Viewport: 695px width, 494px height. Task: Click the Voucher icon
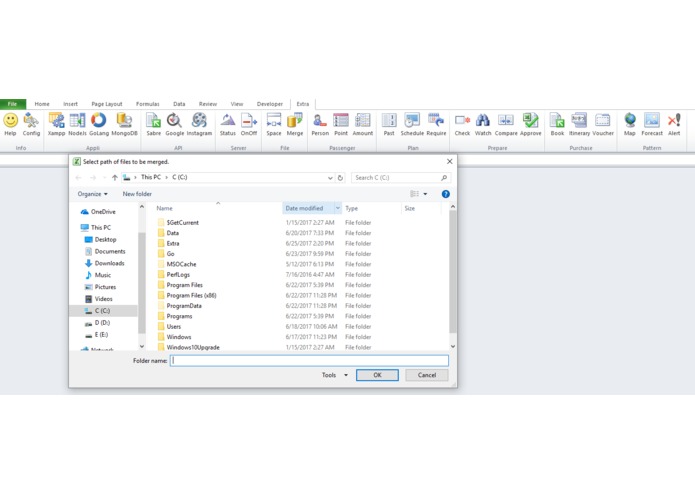click(x=603, y=120)
